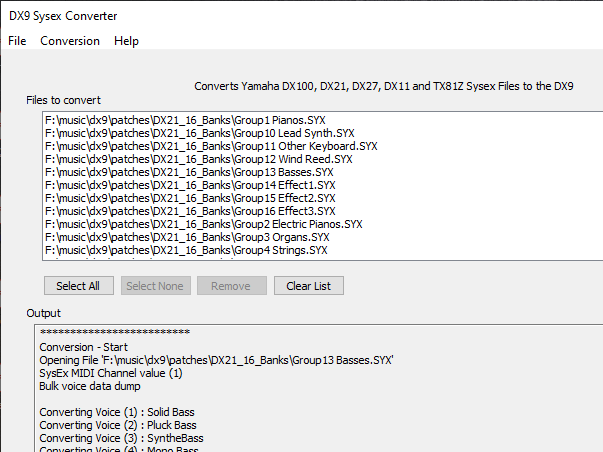The width and height of the screenshot is (603, 452).
Task: Choose the Group12 Wind Reed.SYX entry
Action: tap(198, 159)
